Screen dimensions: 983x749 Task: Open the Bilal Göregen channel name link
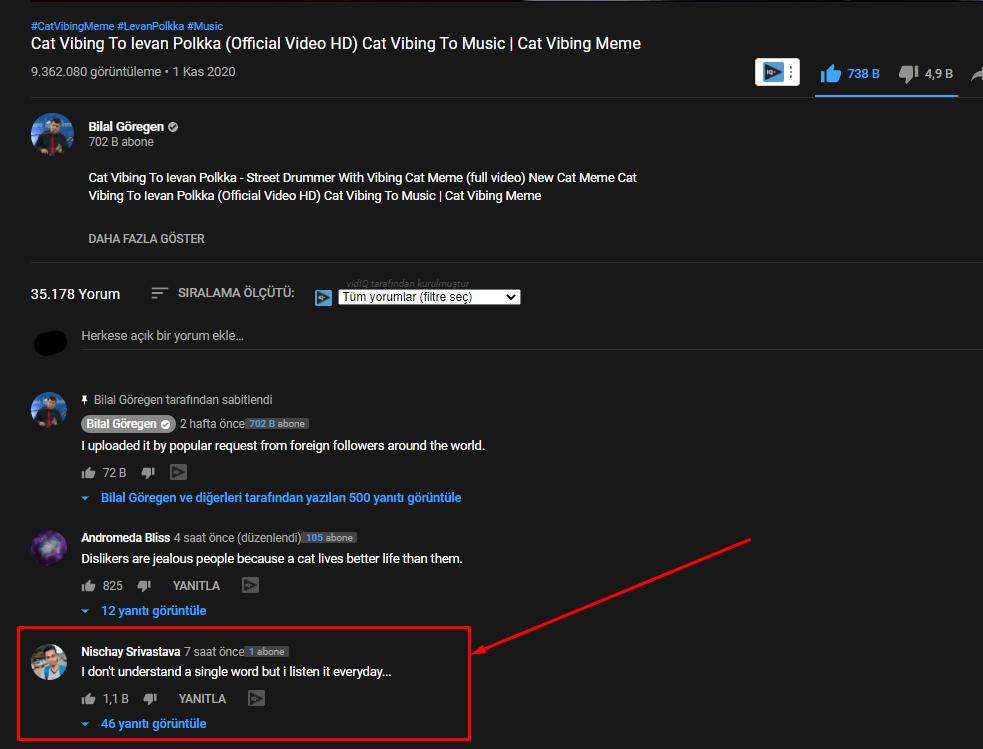click(x=126, y=127)
